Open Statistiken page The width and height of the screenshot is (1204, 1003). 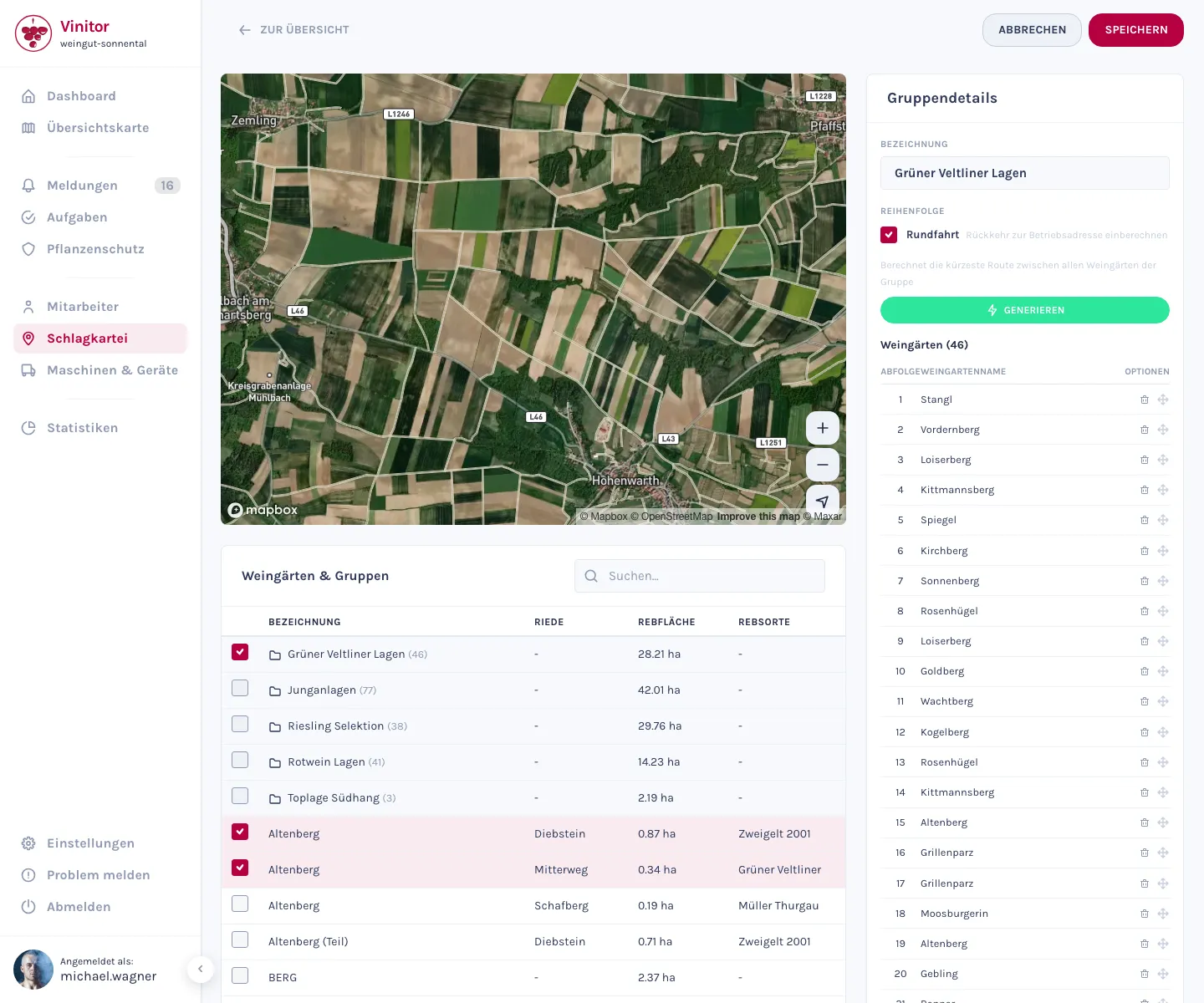(x=100, y=428)
